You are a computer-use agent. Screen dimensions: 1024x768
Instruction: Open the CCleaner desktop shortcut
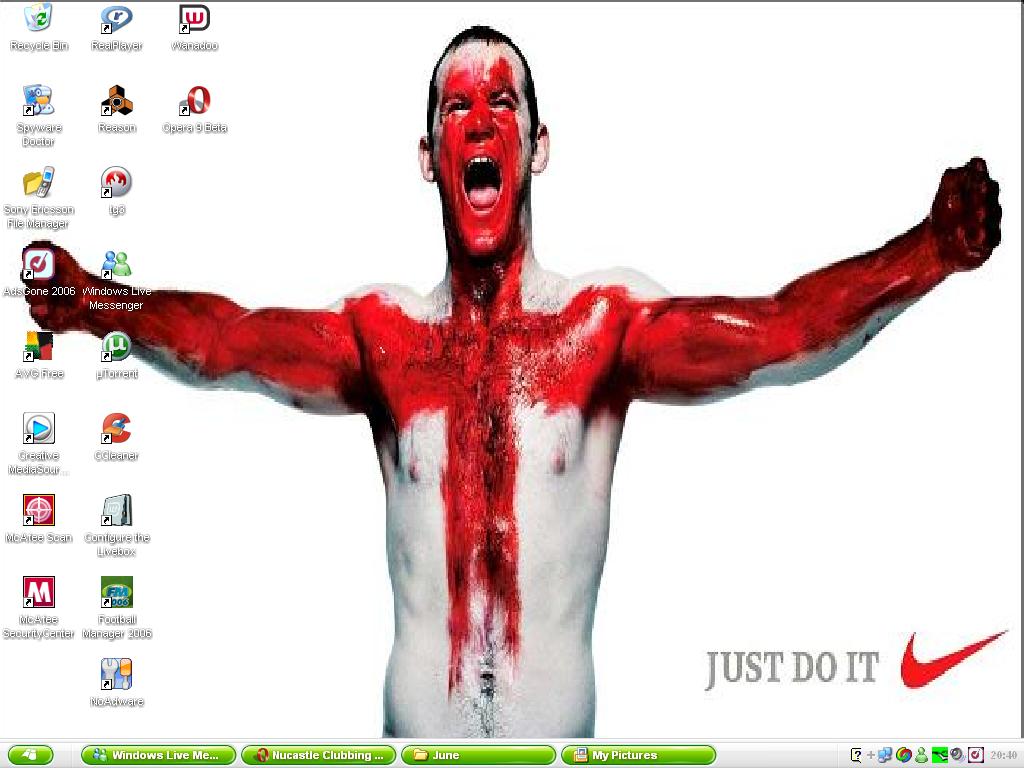[117, 429]
